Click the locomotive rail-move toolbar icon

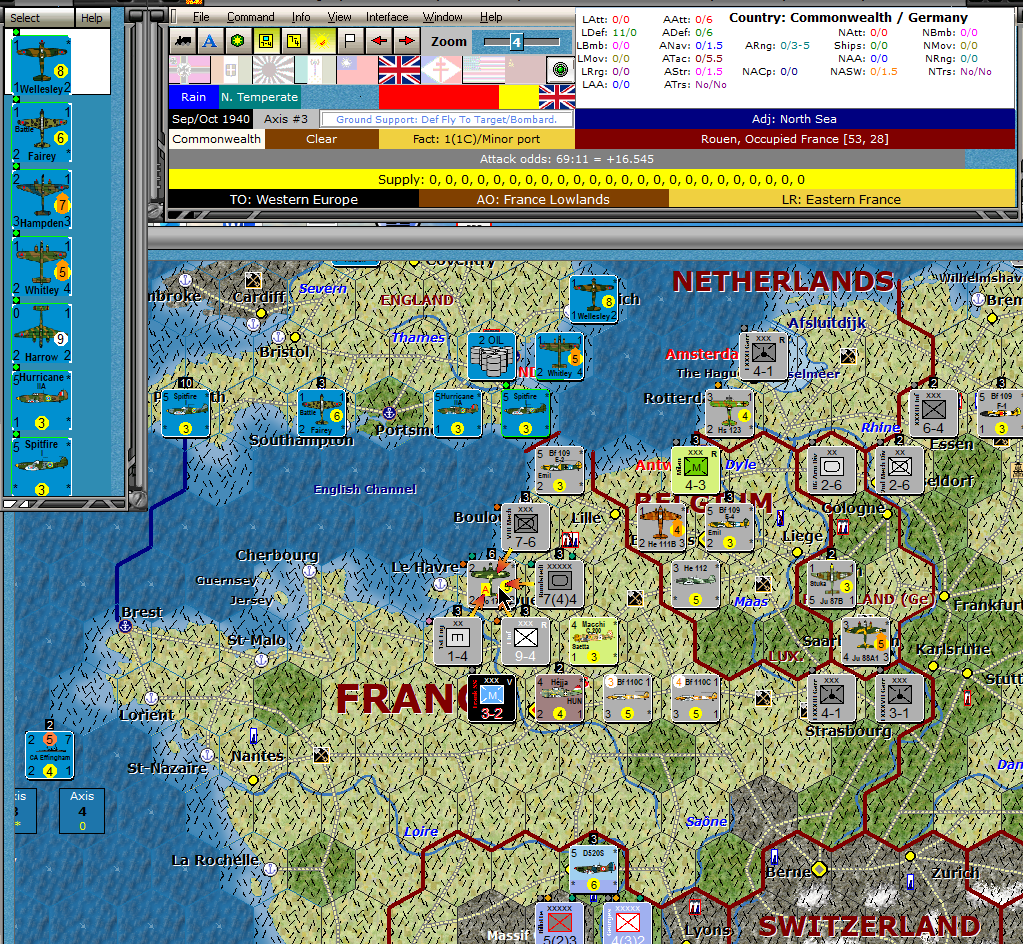coord(183,41)
